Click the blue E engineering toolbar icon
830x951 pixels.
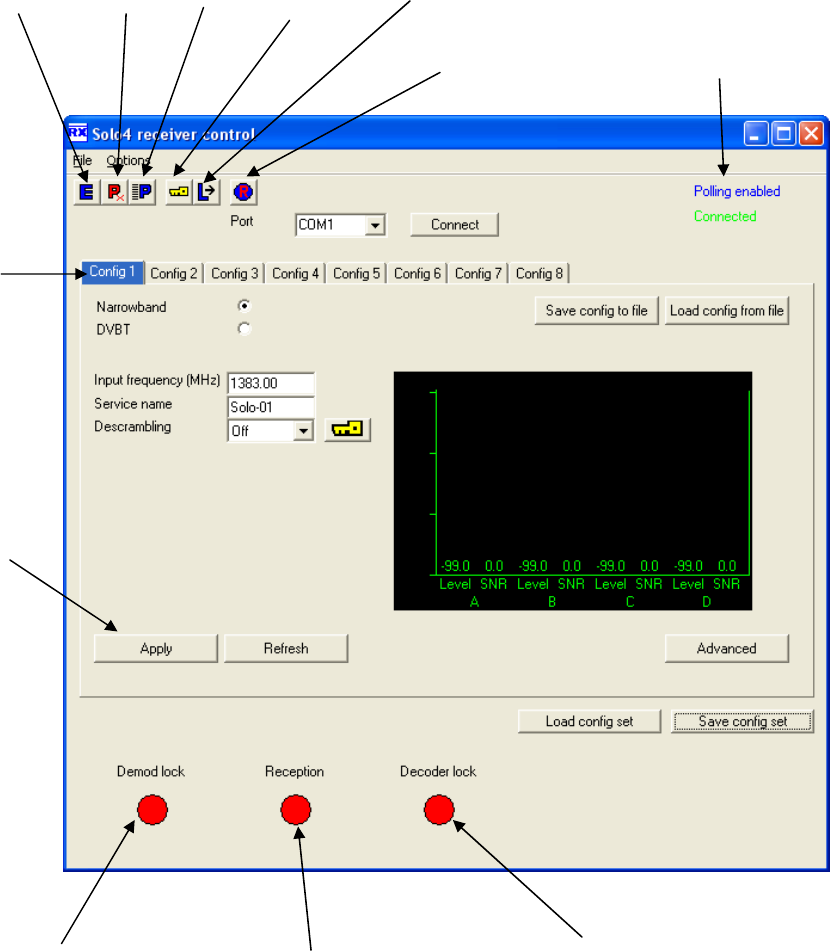tap(86, 192)
